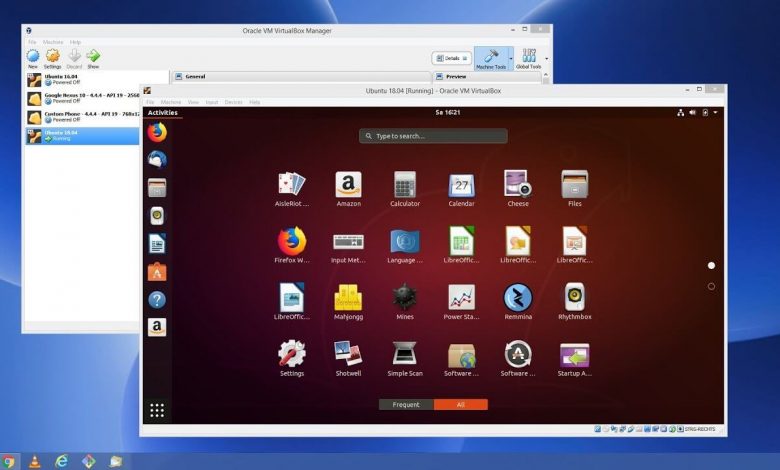The image size is (780, 470).
Task: Open Internet Explorer from Windows taskbar
Action: point(62,462)
